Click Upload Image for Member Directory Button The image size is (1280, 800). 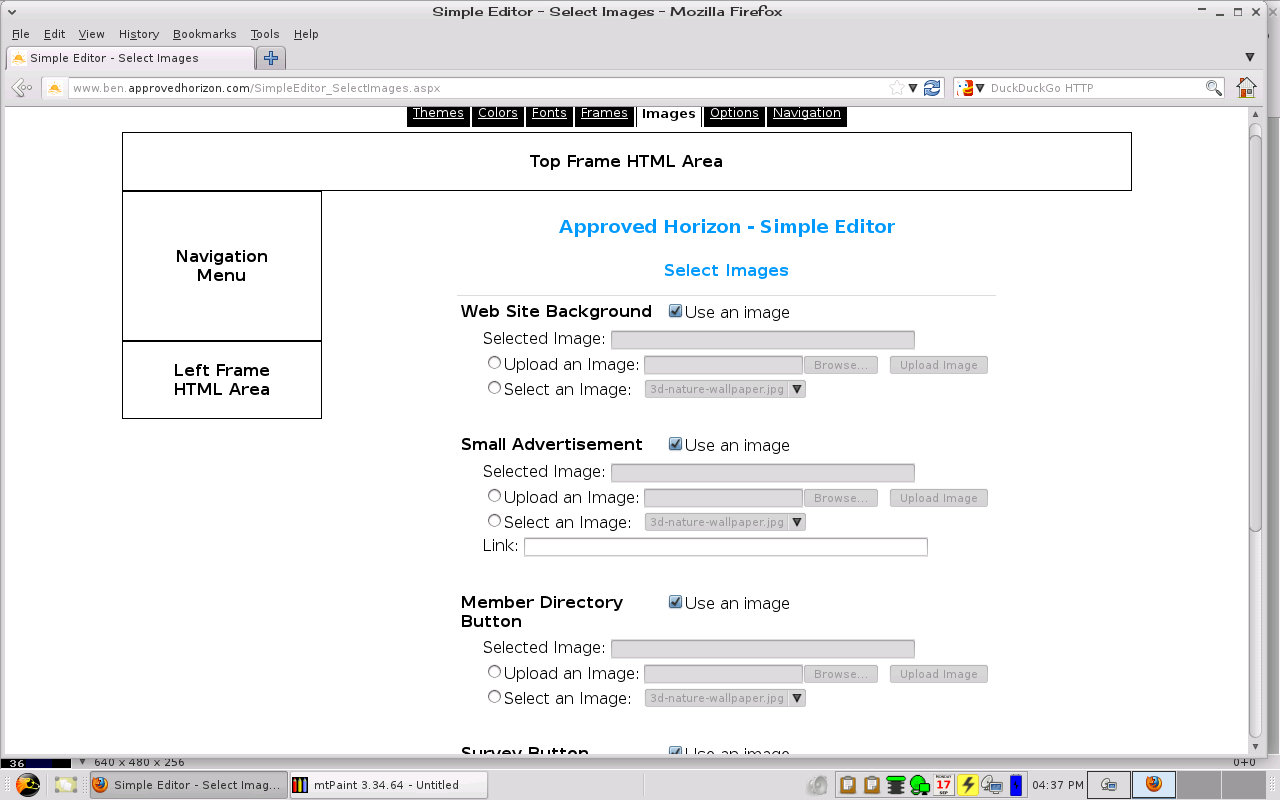click(939, 674)
